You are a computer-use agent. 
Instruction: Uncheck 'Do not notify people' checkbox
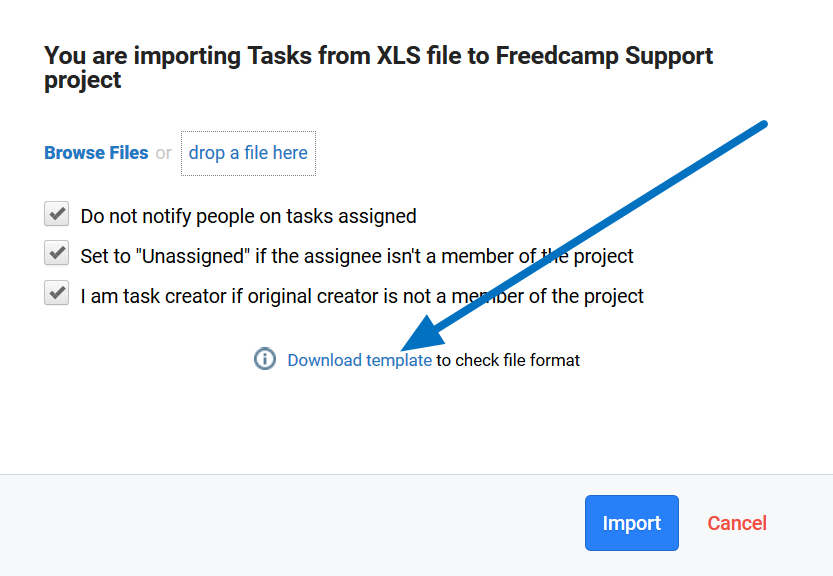pyautogui.click(x=57, y=215)
